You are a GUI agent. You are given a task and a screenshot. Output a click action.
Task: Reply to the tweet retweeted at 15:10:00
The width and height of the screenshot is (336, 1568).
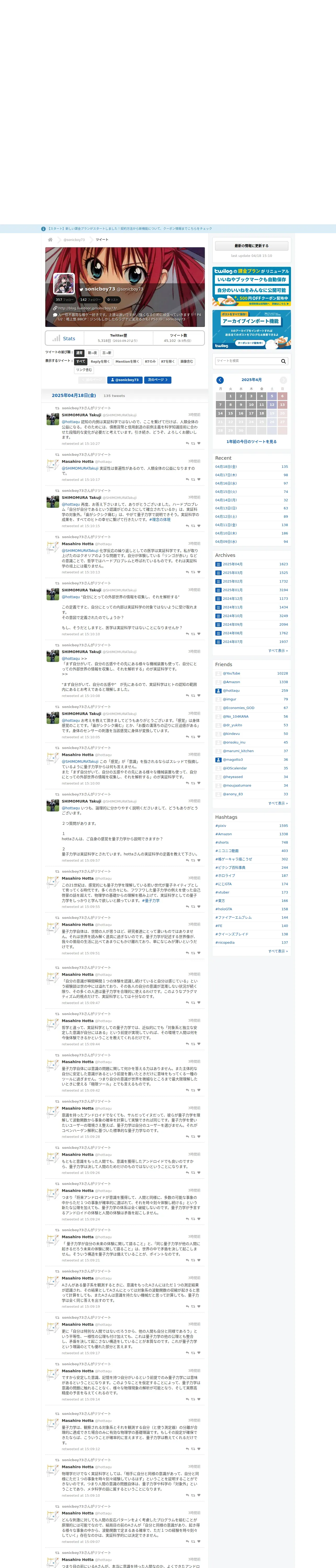pyautogui.click(x=187, y=783)
